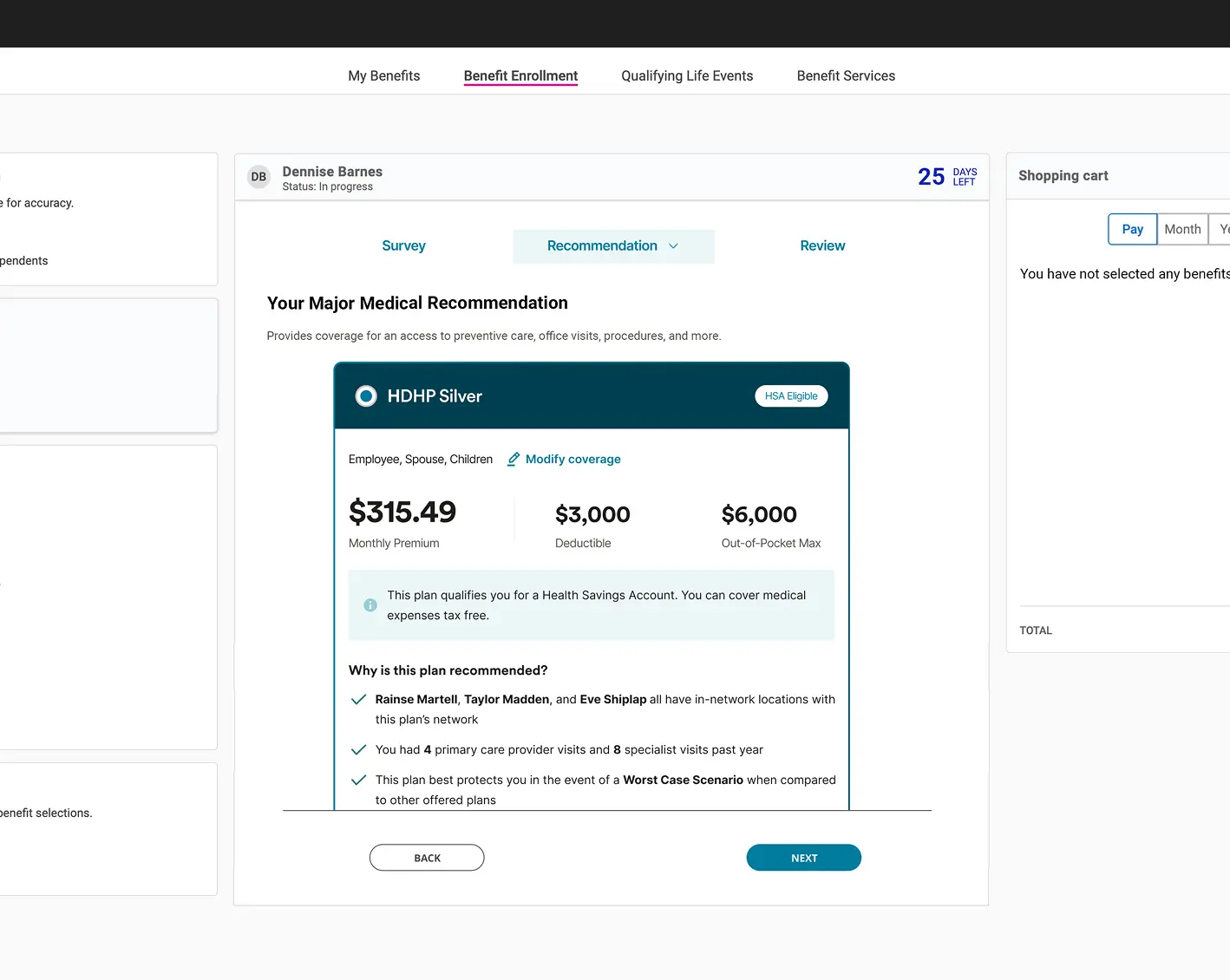Click the HDHP Silver plan logo icon

pos(365,395)
